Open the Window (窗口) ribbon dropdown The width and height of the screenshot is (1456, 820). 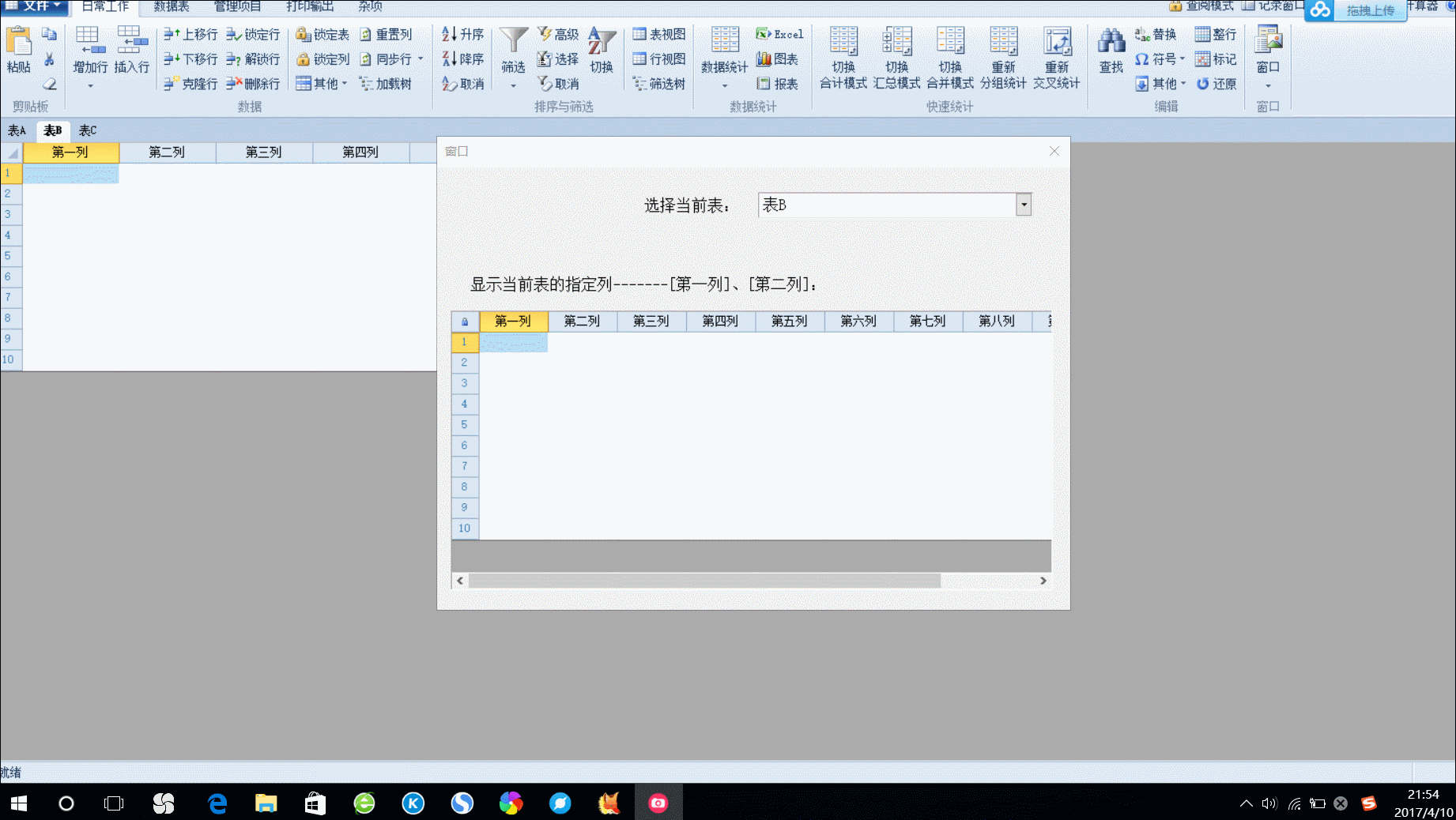(1268, 85)
